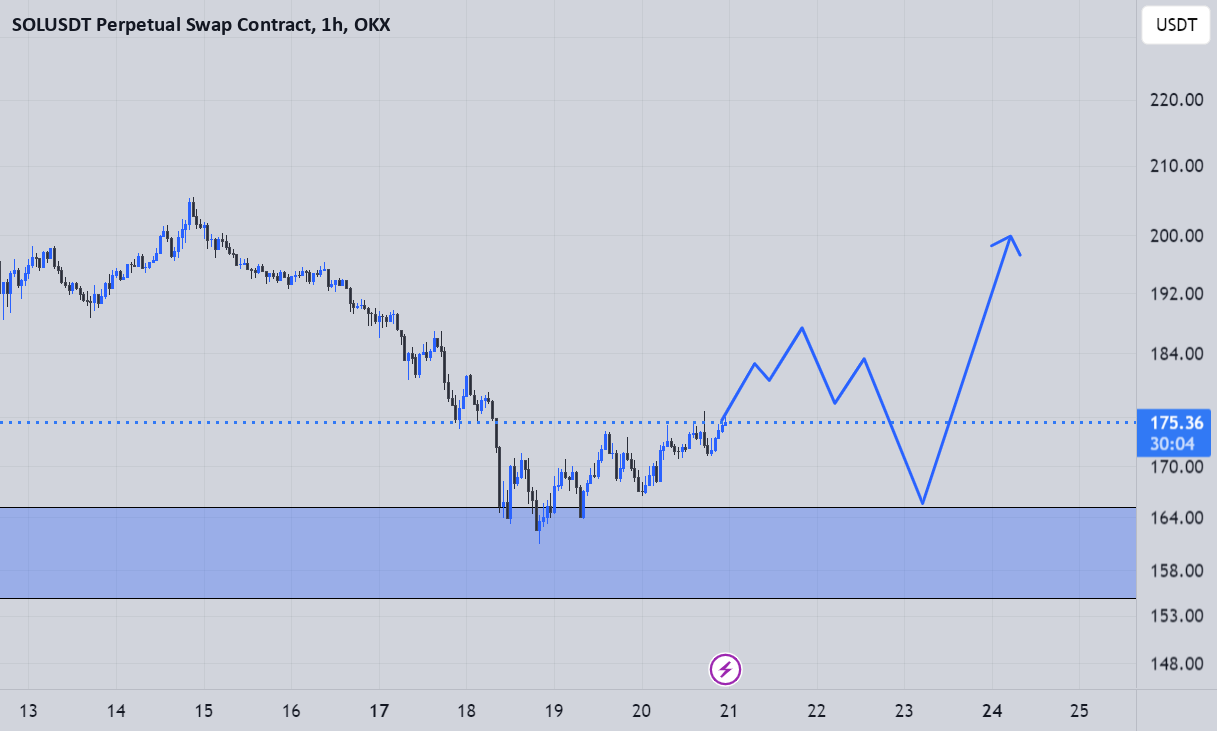Screen dimensions: 1217x731
Task: Click the purple lightning bolt event icon
Action: [x=726, y=668]
